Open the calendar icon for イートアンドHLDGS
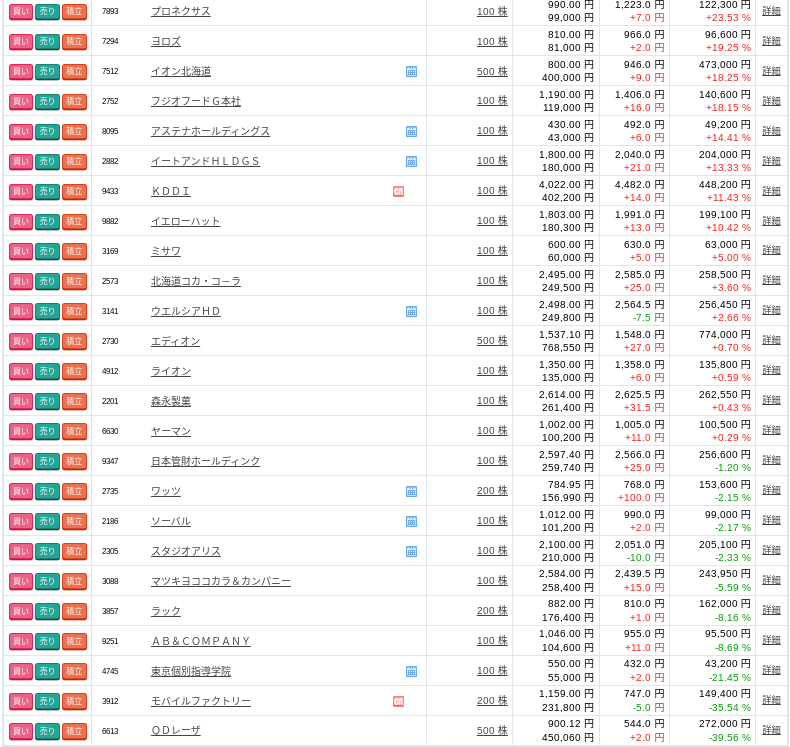Screen dimensions: 790x747 pyautogui.click(x=411, y=162)
